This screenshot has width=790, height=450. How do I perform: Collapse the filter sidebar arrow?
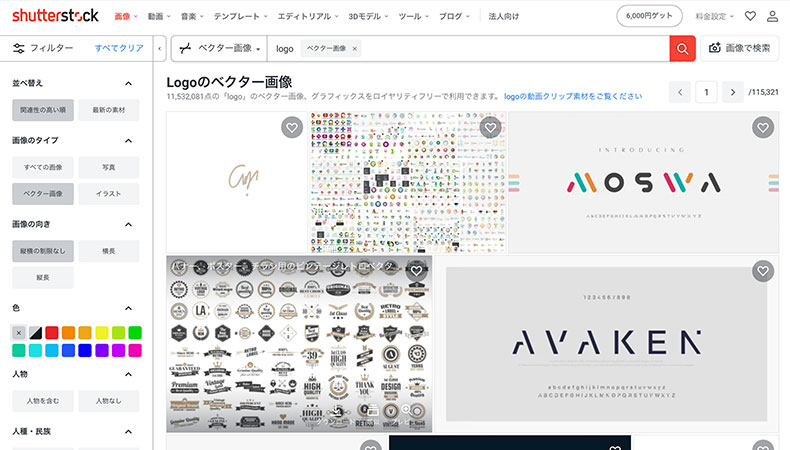tap(160, 48)
